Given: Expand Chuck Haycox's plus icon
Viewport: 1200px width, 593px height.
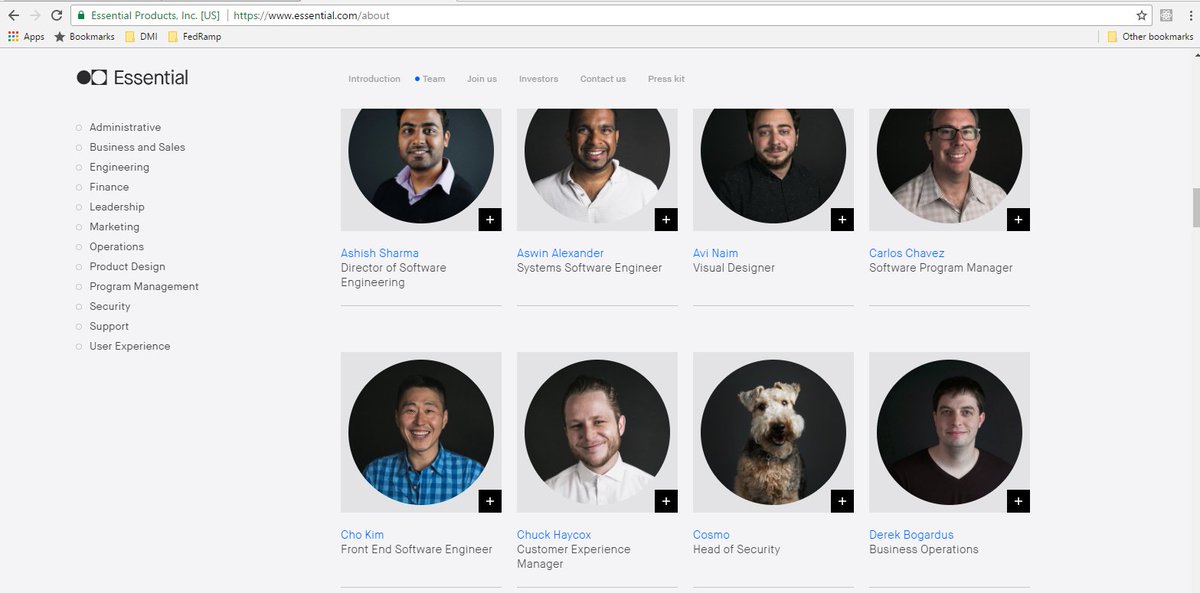Looking at the screenshot, I should (666, 501).
